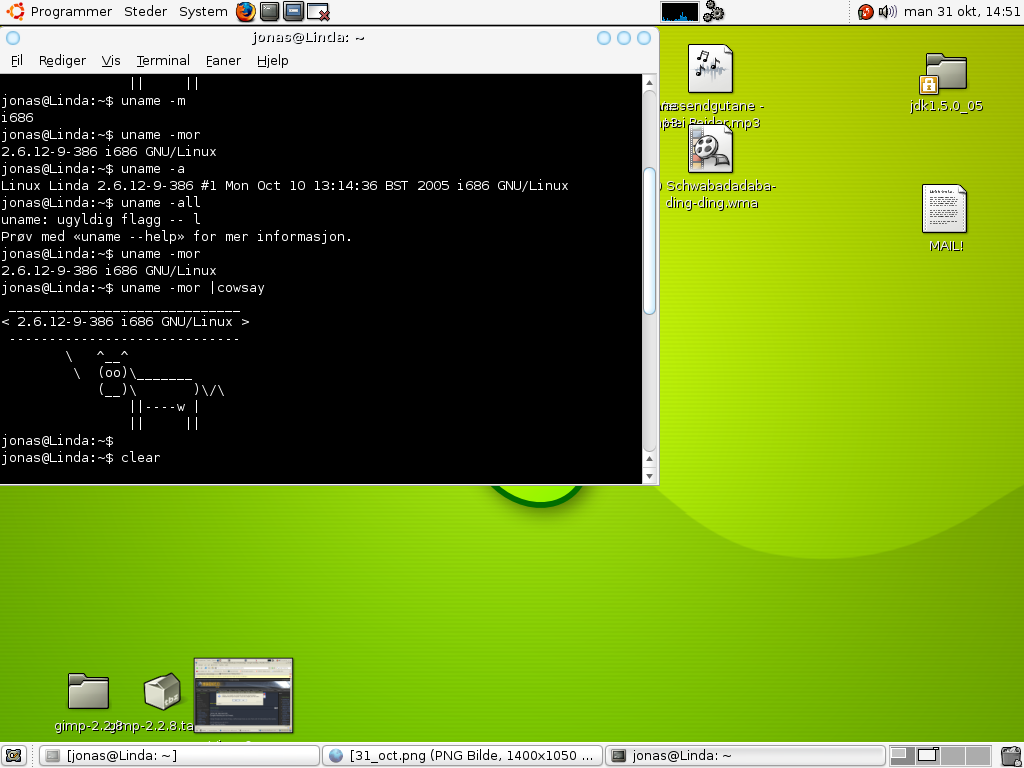
Task: Open the Terminal menu in menu bar
Action: (163, 61)
